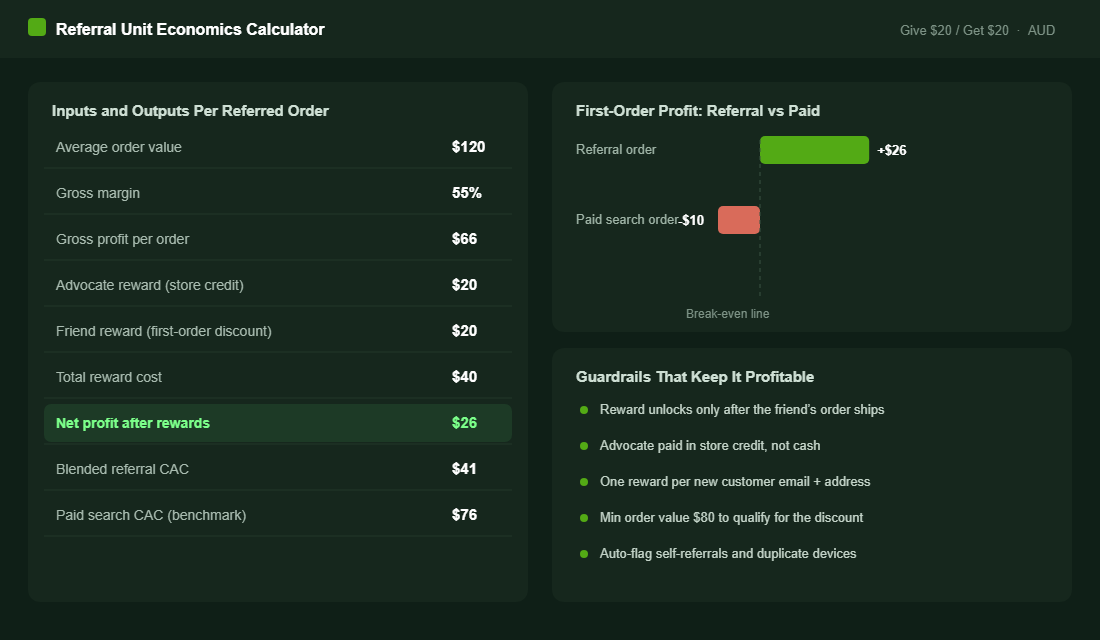Click Min order value $80 guardrail

tap(732, 518)
